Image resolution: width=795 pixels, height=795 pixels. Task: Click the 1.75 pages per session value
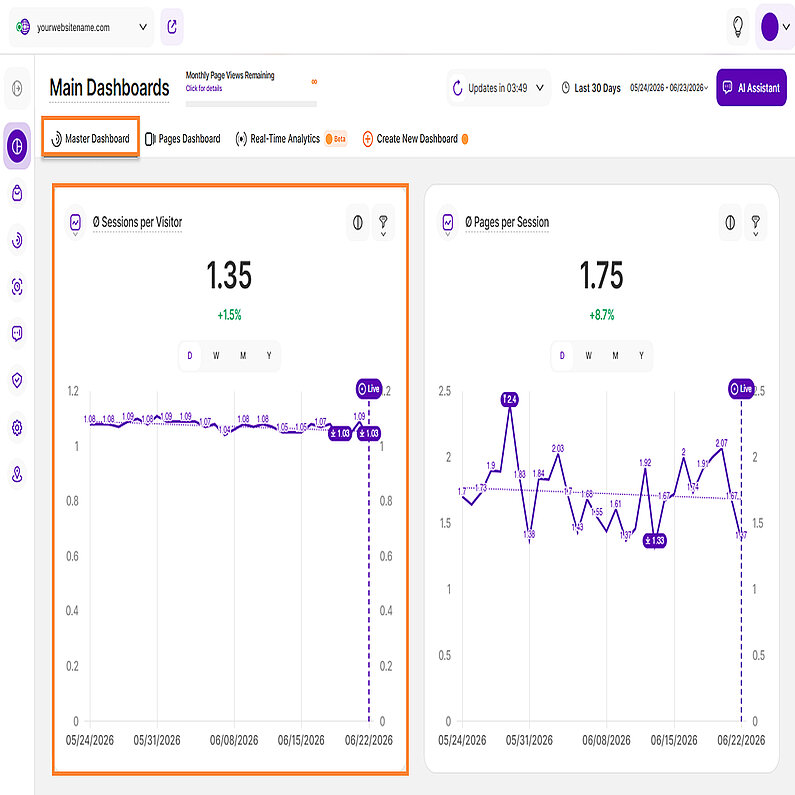click(601, 276)
